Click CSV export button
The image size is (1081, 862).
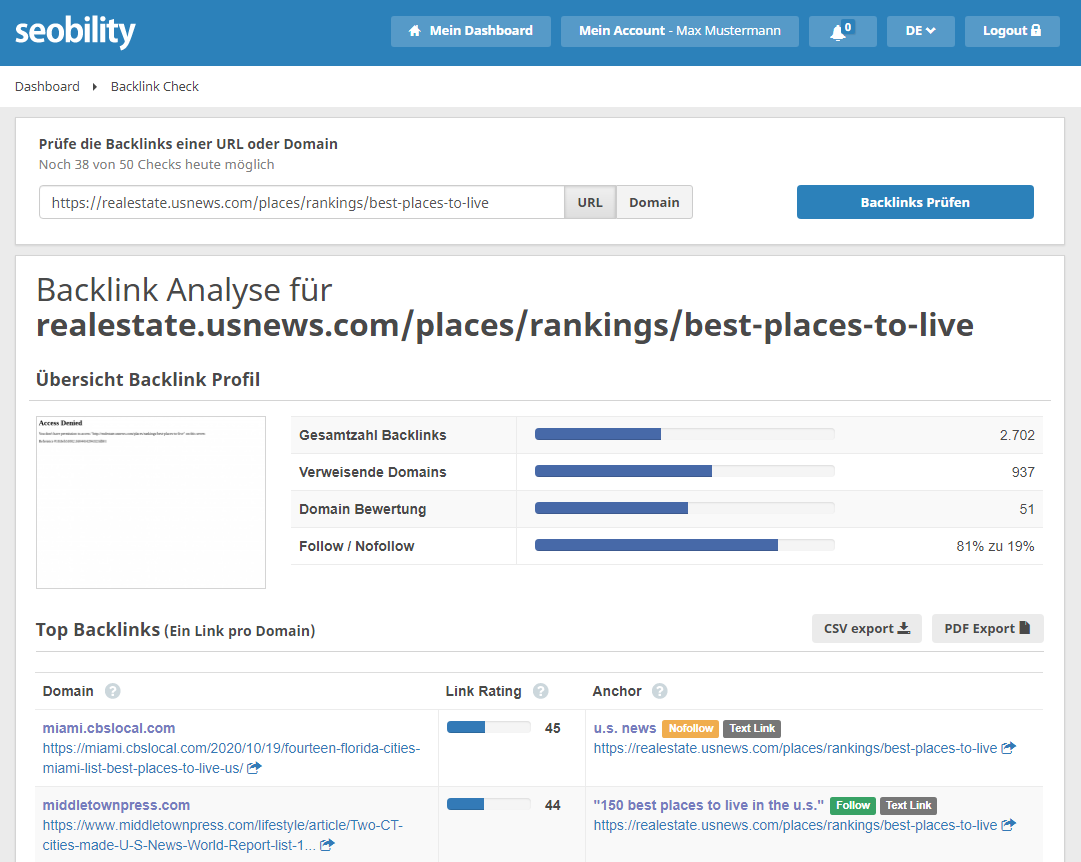coord(867,628)
